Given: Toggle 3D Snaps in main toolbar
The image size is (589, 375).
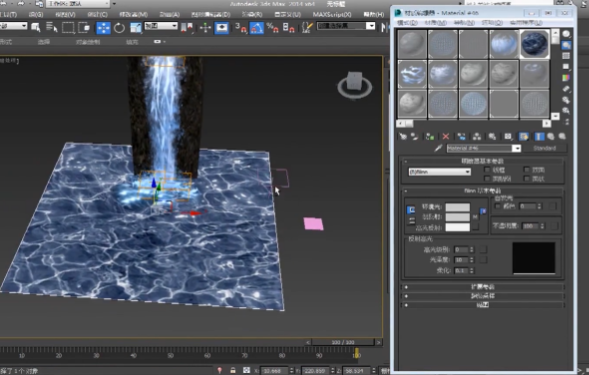Looking at the screenshot, I should point(241,28).
